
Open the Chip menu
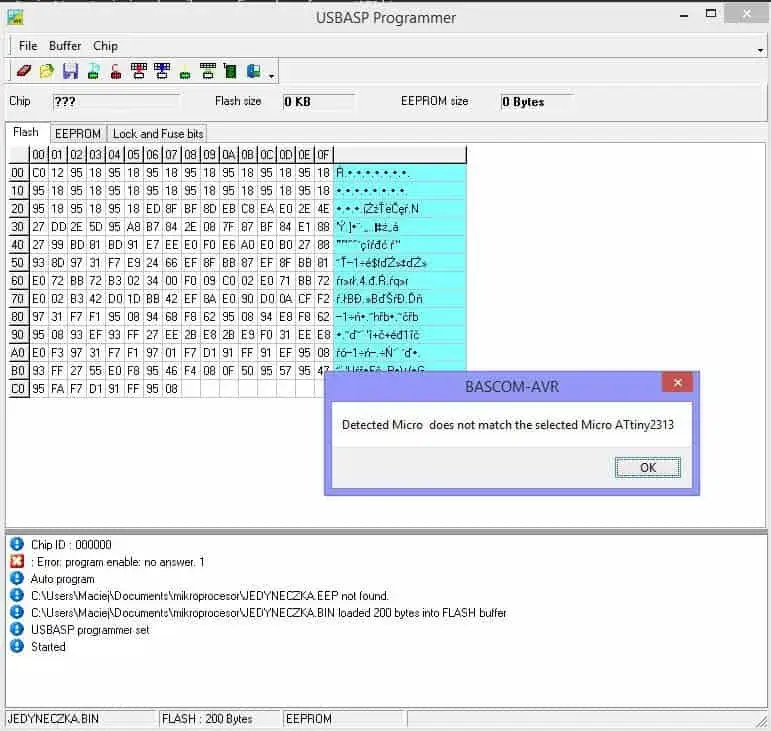tap(105, 46)
